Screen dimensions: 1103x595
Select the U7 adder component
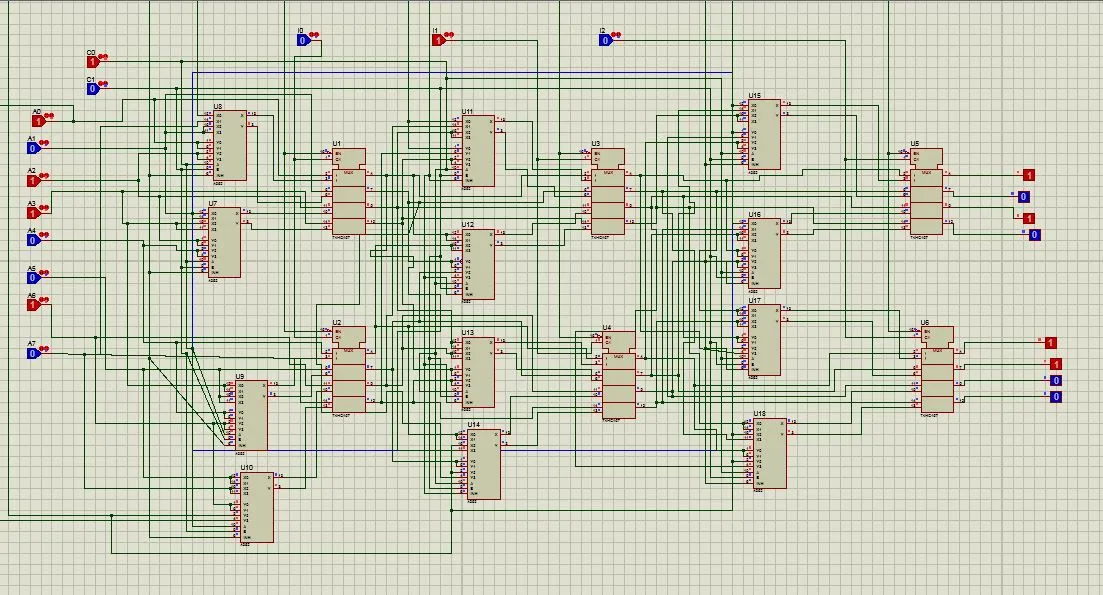pos(226,242)
